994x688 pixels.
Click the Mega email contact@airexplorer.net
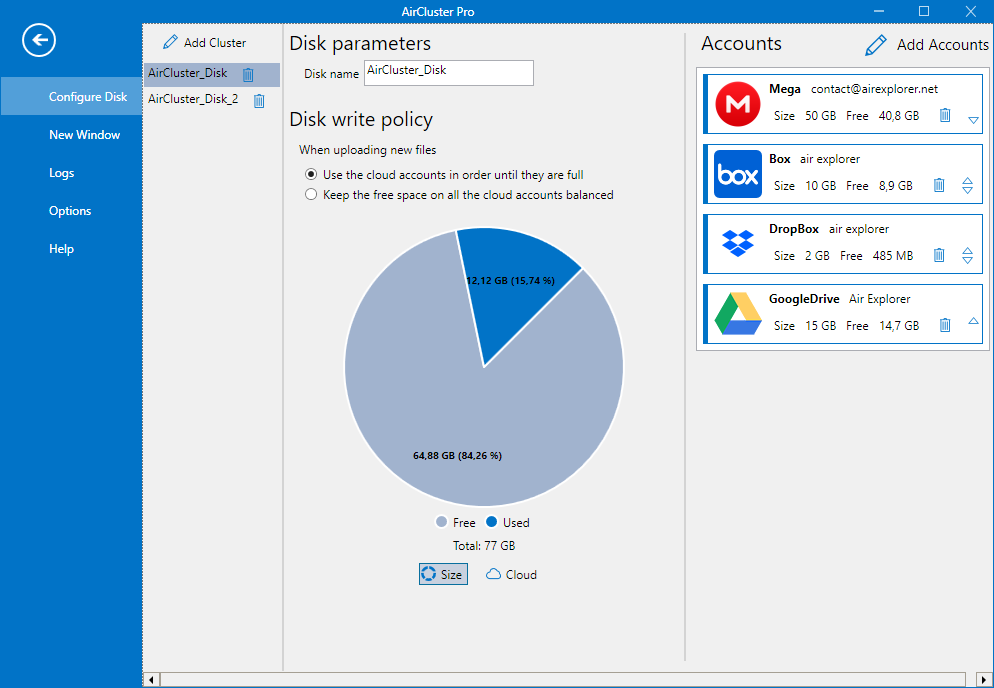tap(874, 89)
